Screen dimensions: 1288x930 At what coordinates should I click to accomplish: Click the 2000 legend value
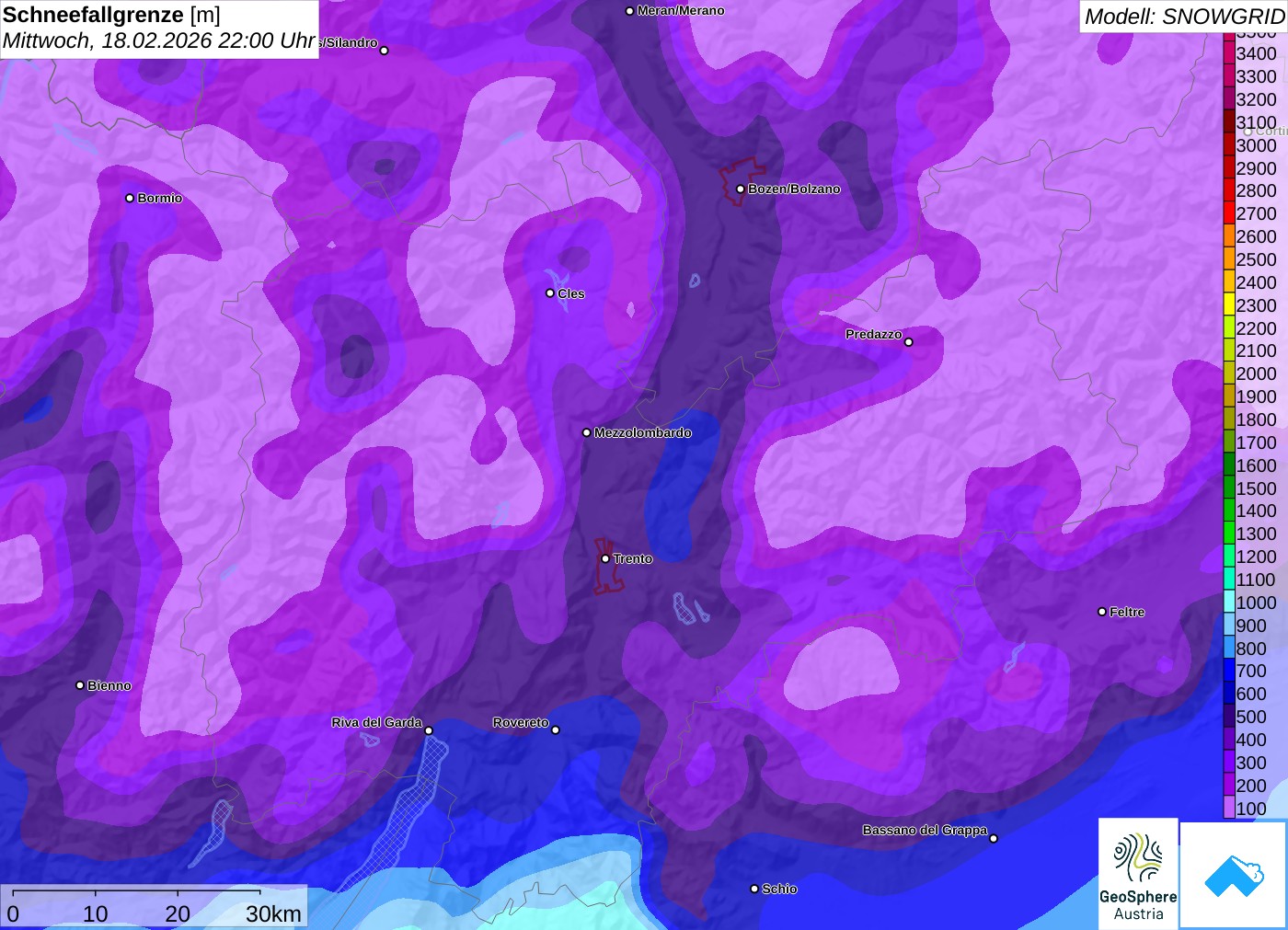(1256, 373)
